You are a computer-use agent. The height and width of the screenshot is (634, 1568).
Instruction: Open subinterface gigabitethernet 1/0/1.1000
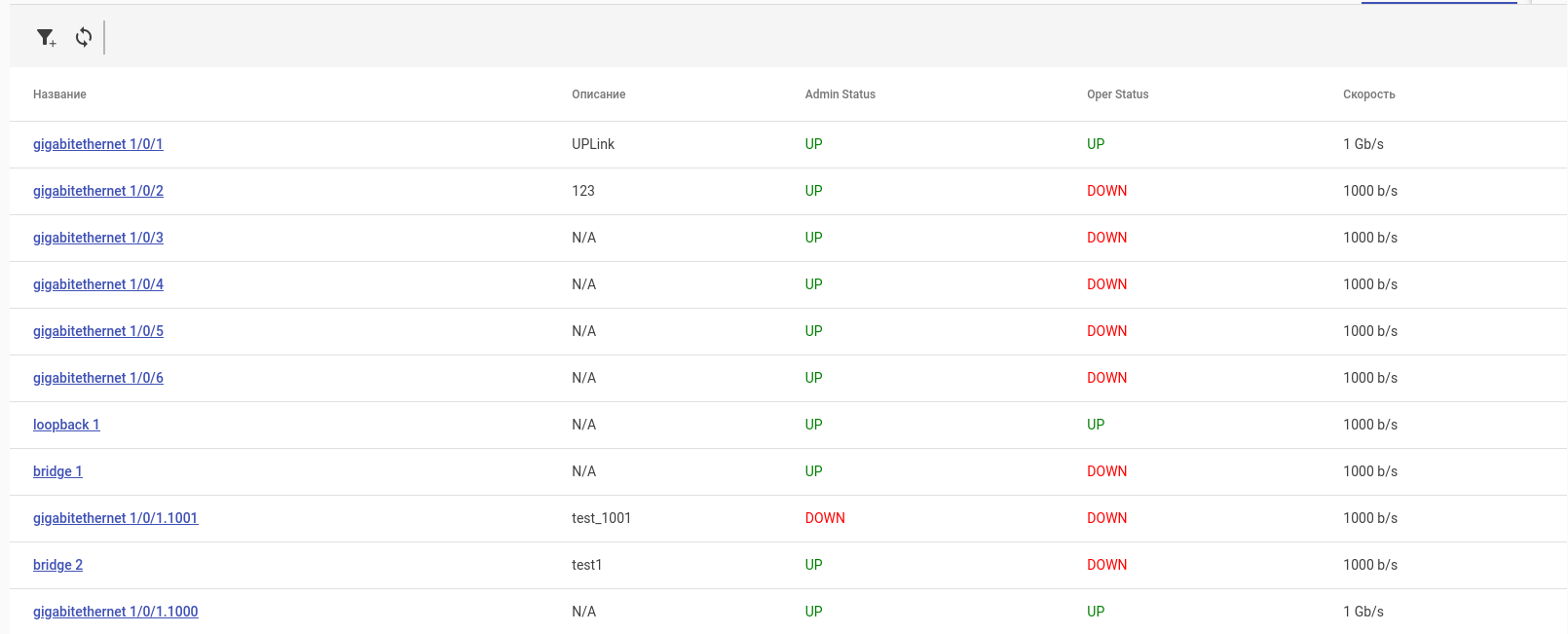[116, 612]
